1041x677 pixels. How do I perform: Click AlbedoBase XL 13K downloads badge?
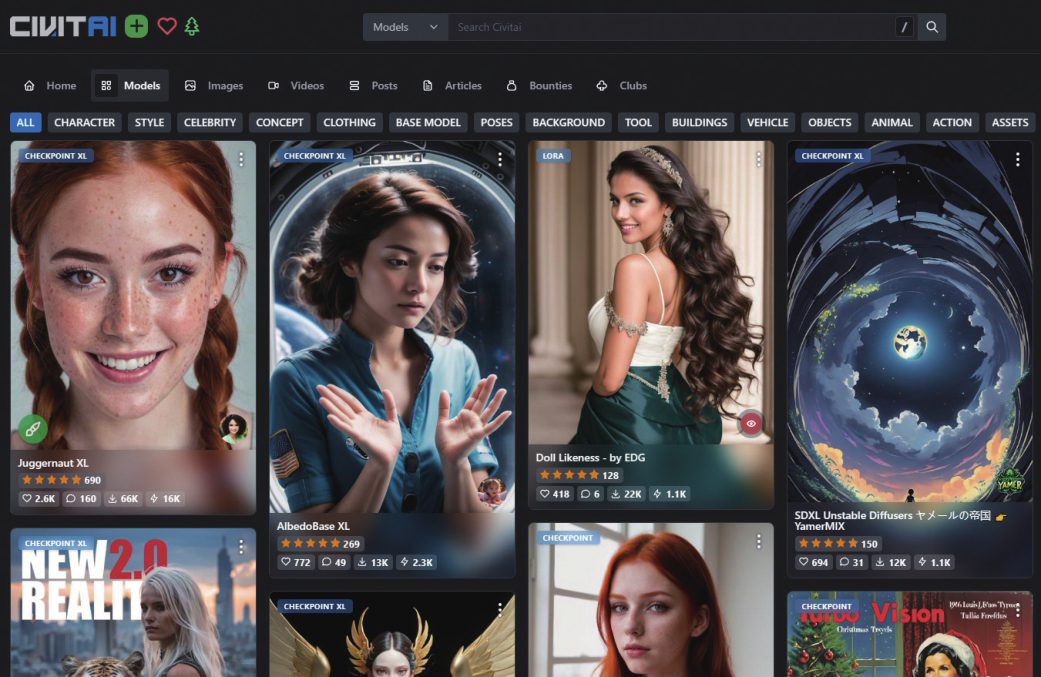tap(373, 562)
